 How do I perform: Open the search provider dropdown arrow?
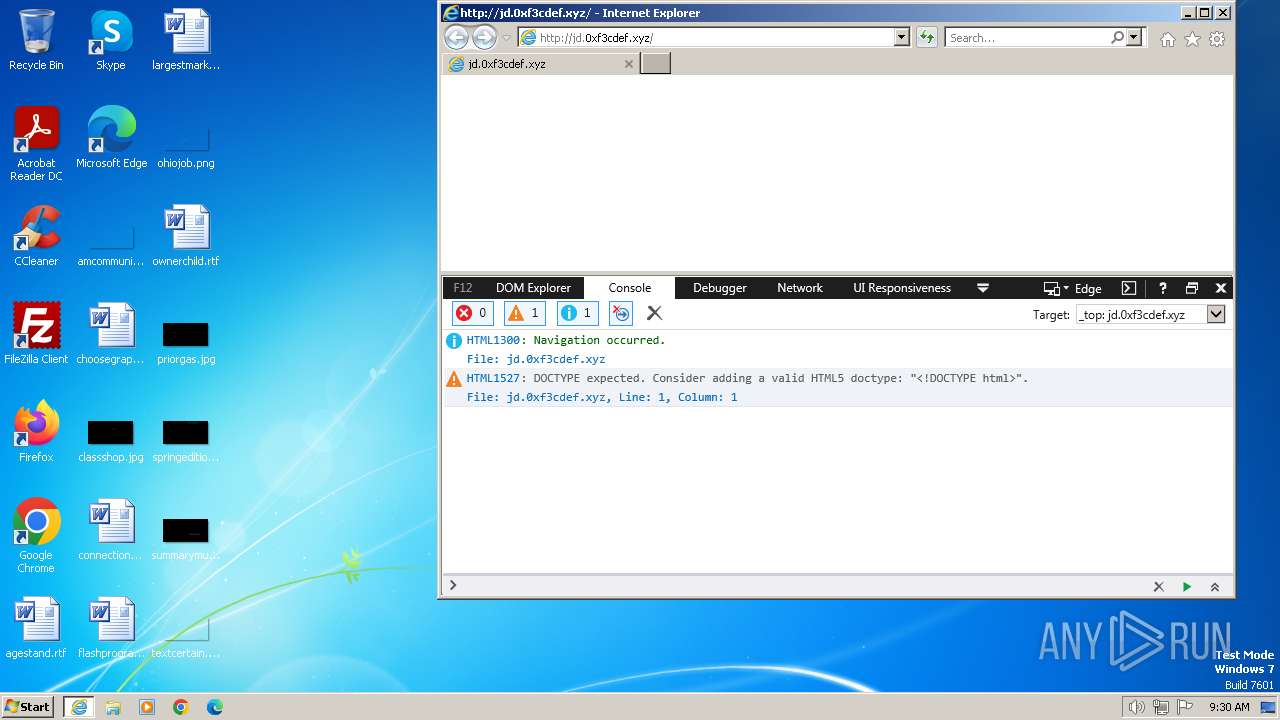pyautogui.click(x=1134, y=37)
